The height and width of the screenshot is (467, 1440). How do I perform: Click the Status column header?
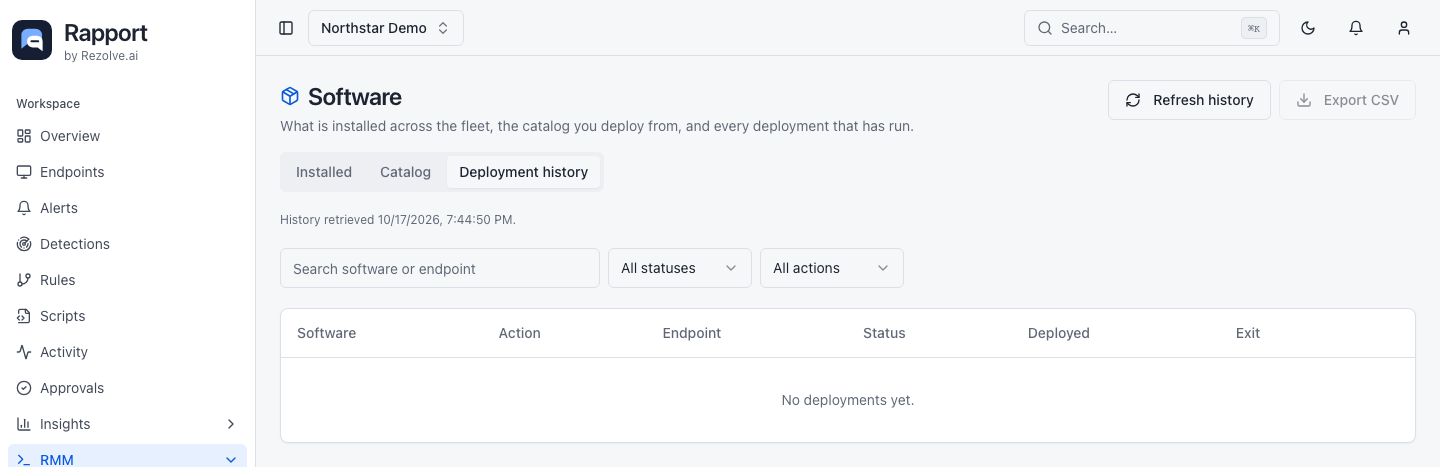point(884,333)
